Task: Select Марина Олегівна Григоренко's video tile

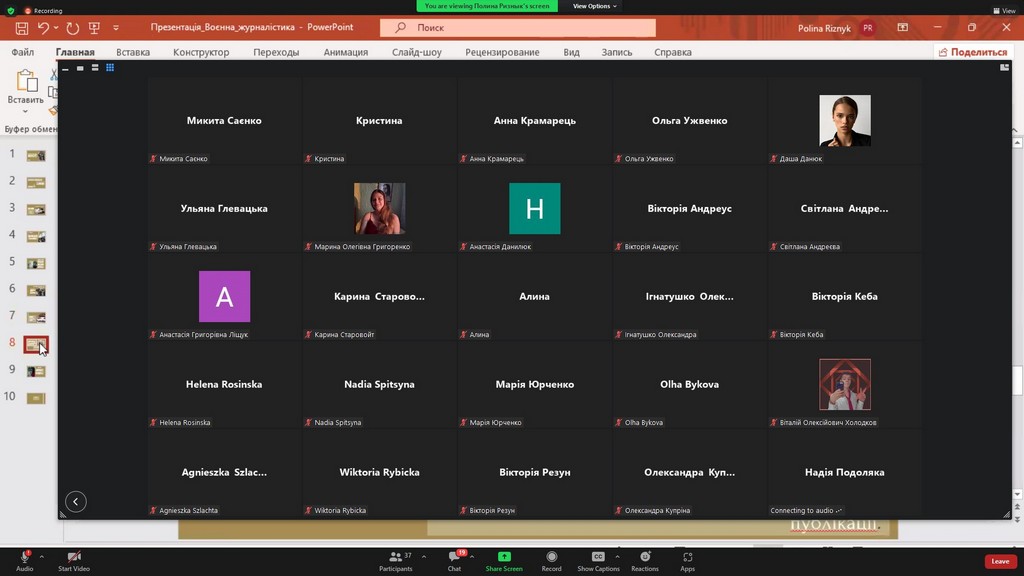Action: click(x=380, y=209)
